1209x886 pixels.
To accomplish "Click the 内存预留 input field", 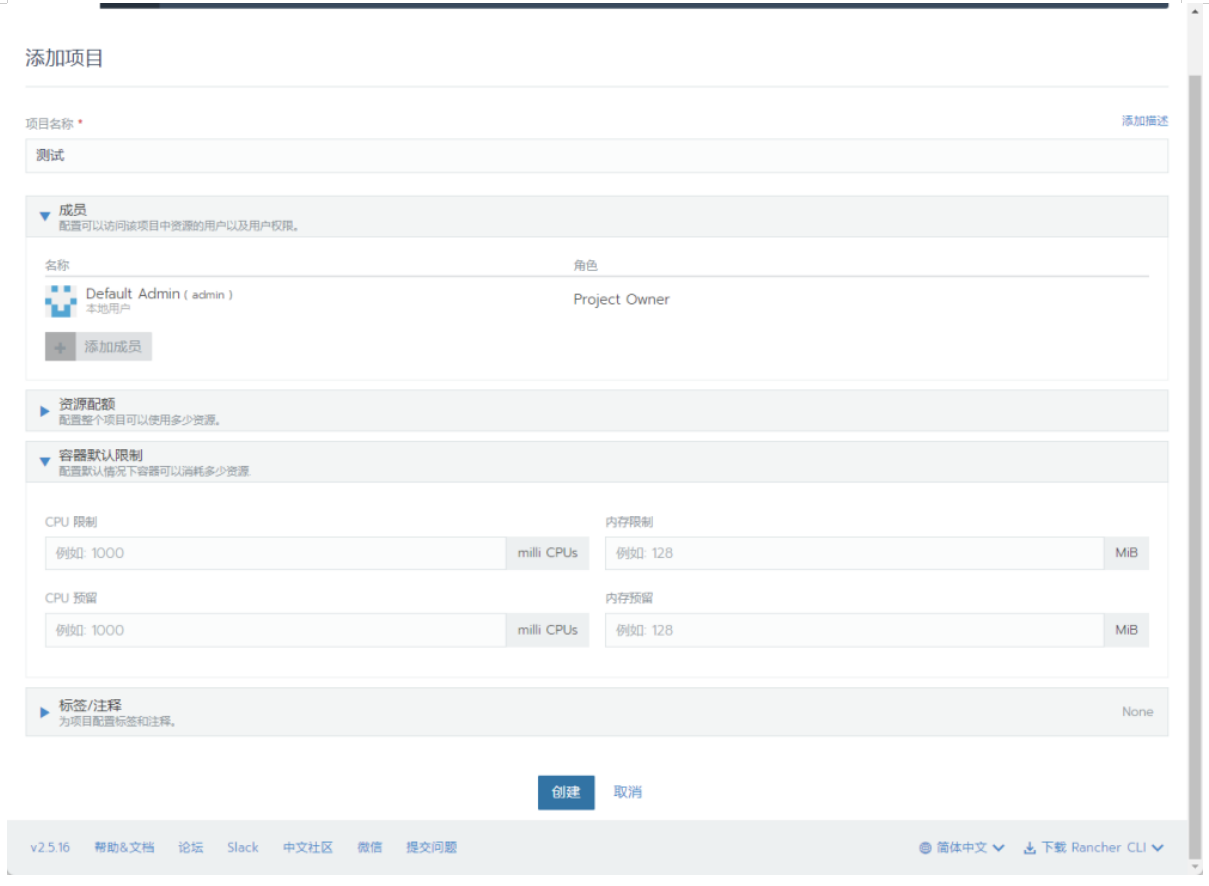I will pyautogui.click(x=854, y=630).
